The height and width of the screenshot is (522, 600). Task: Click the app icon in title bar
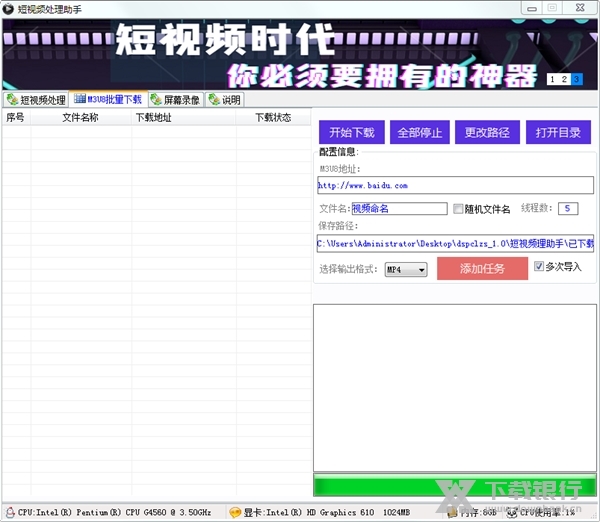(x=9, y=8)
